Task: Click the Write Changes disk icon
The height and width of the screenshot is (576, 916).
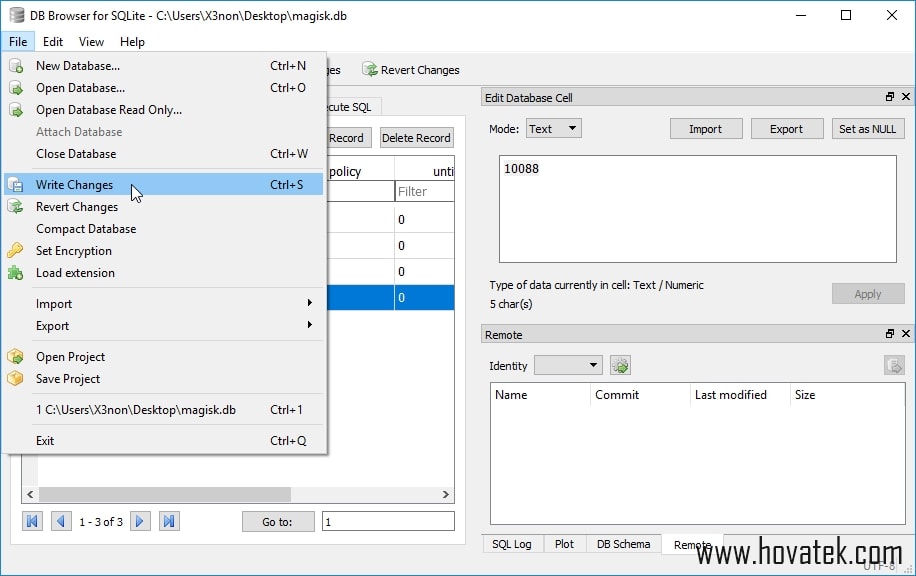Action: click(16, 185)
